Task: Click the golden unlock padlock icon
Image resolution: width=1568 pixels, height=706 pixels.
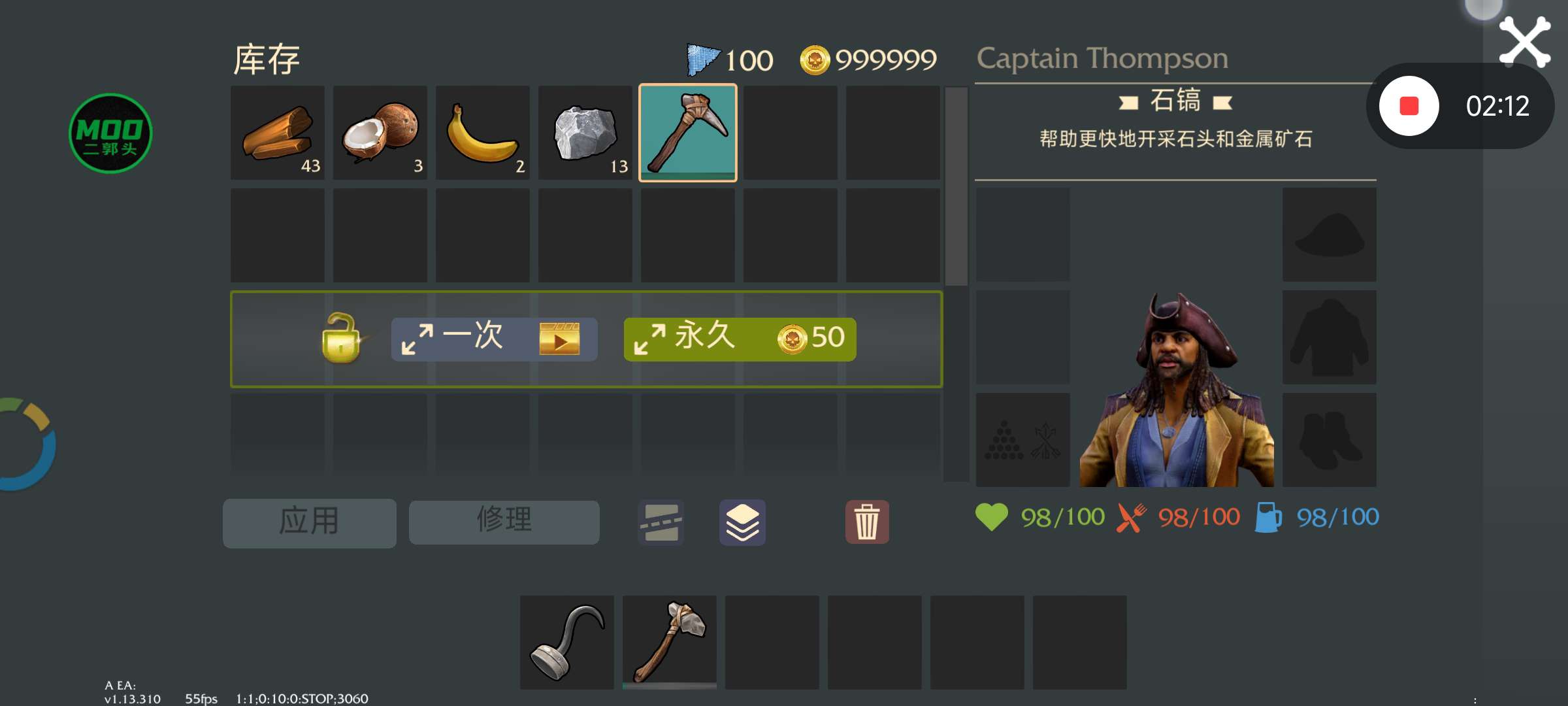Action: tap(340, 338)
